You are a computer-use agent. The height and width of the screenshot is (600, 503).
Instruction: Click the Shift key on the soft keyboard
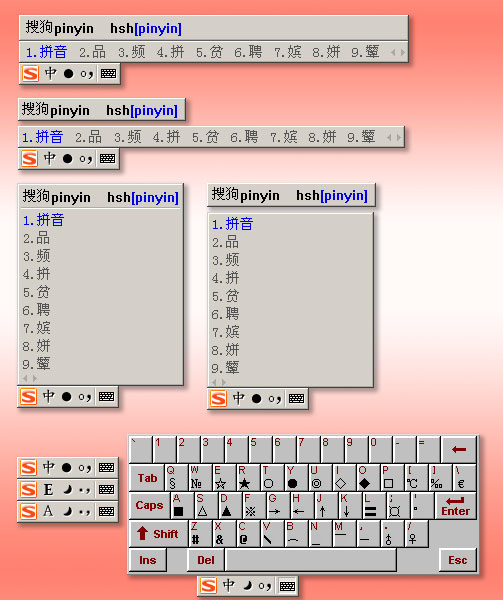(158, 533)
